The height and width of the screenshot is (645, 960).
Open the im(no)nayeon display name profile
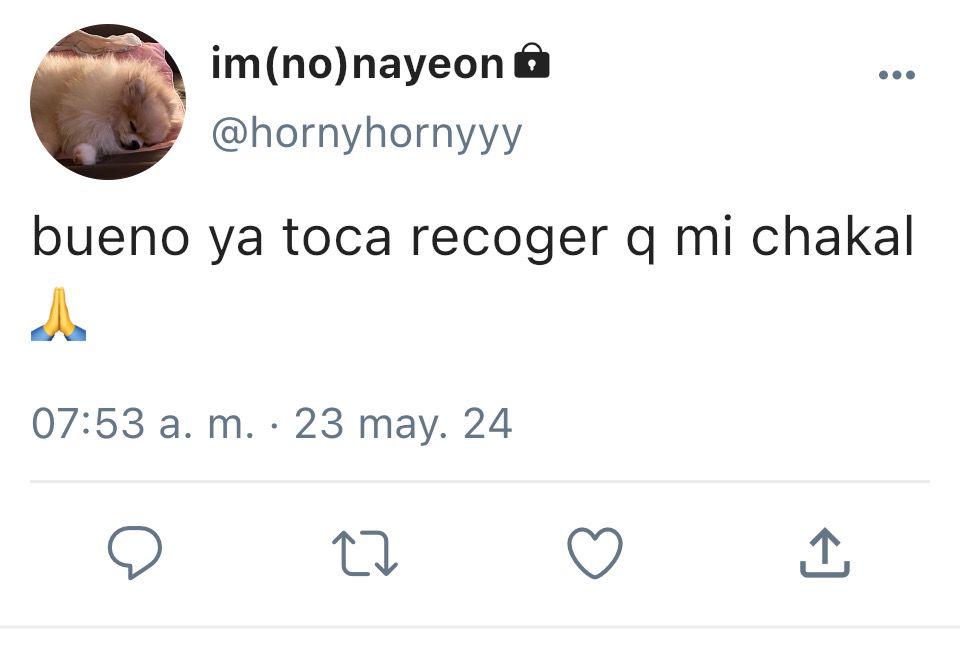click(x=358, y=64)
